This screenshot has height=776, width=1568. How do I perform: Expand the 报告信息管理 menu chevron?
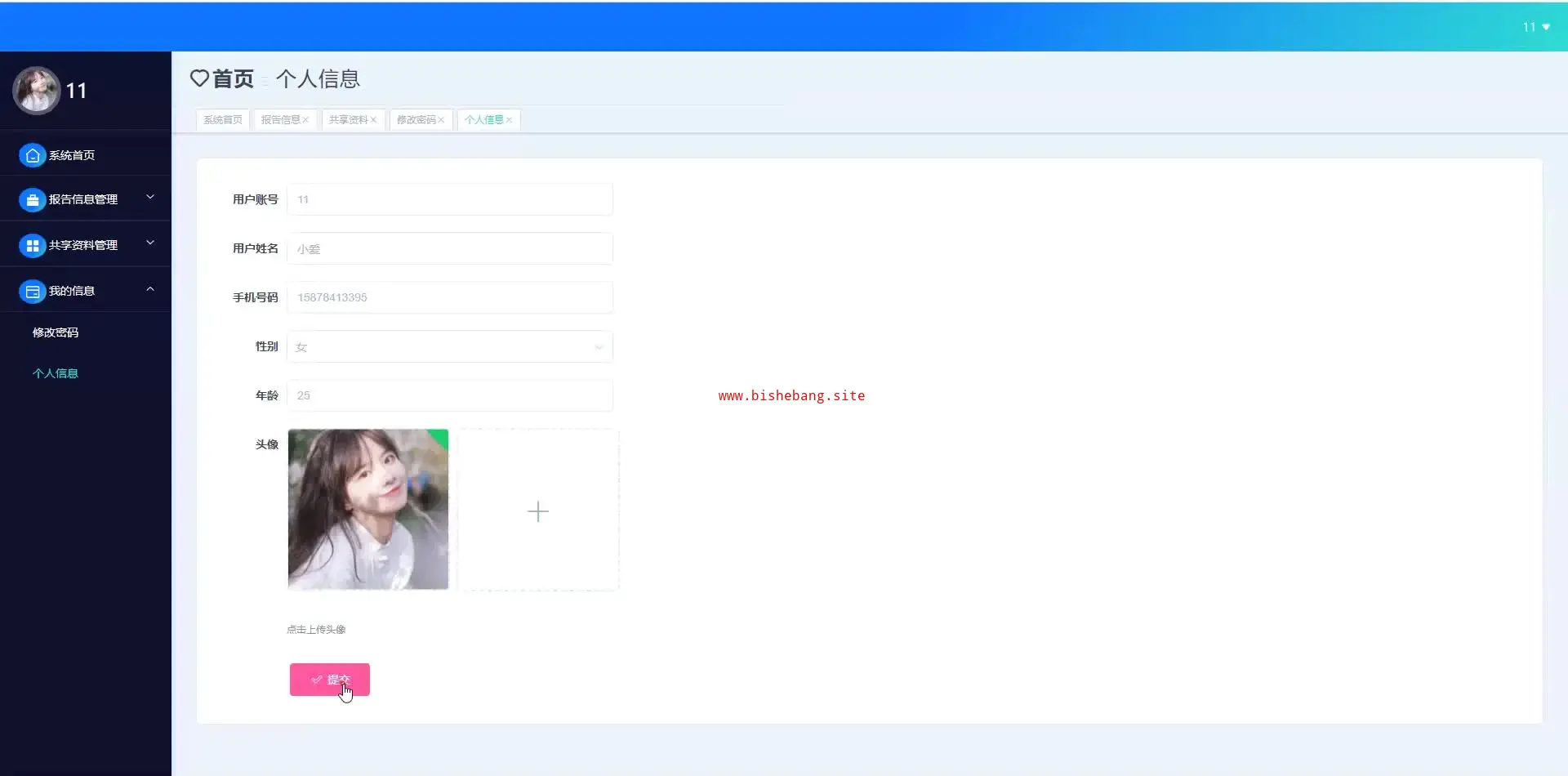coord(150,198)
